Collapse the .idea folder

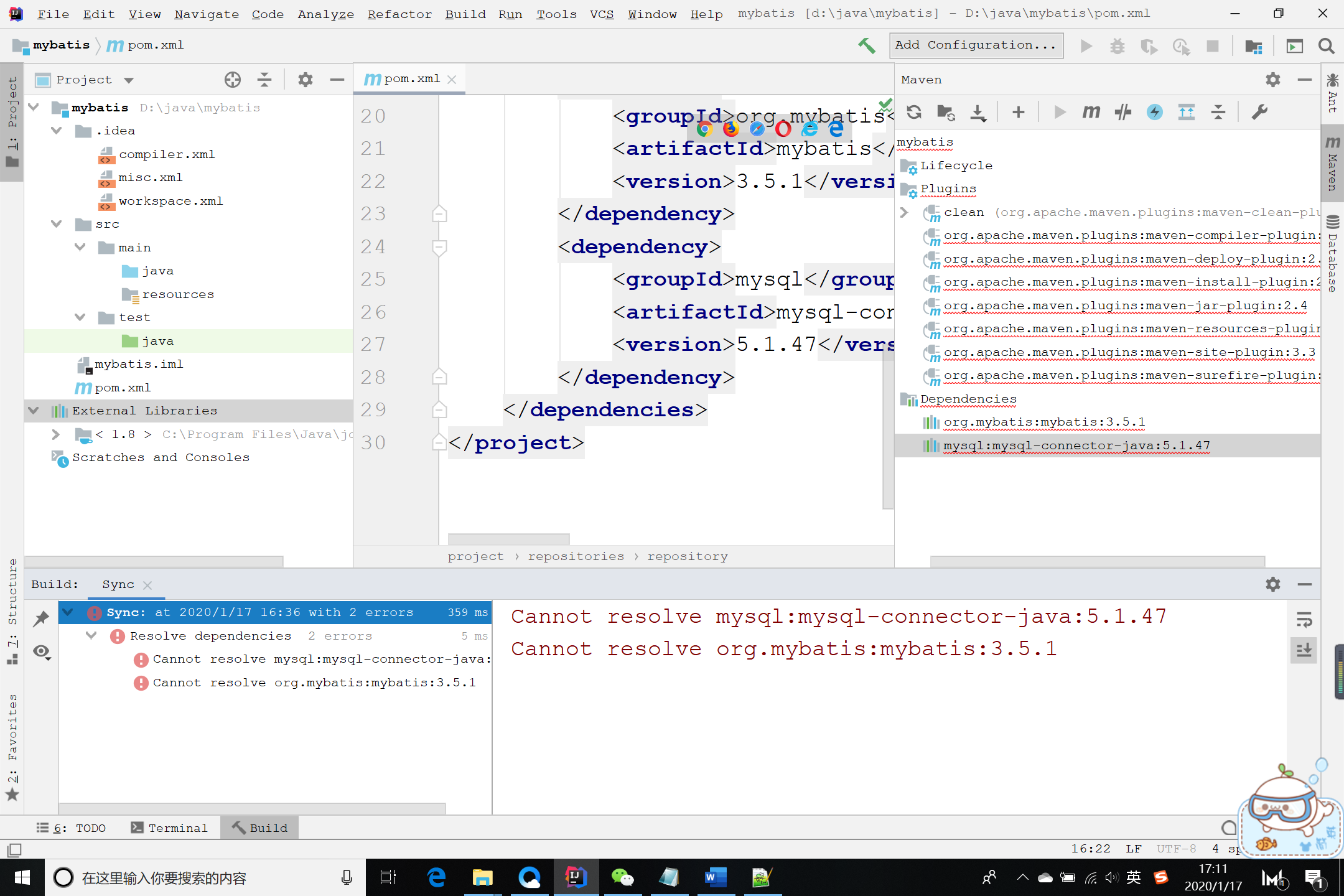57,130
